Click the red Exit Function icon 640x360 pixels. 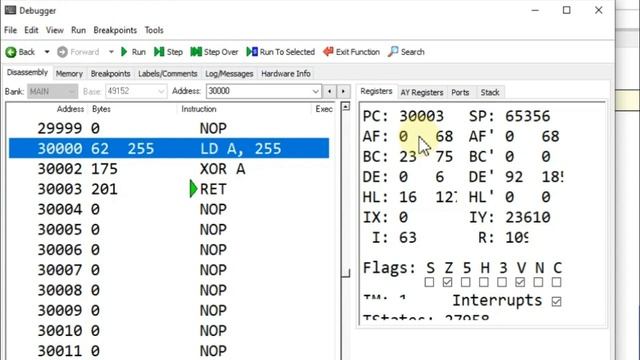coord(328,52)
